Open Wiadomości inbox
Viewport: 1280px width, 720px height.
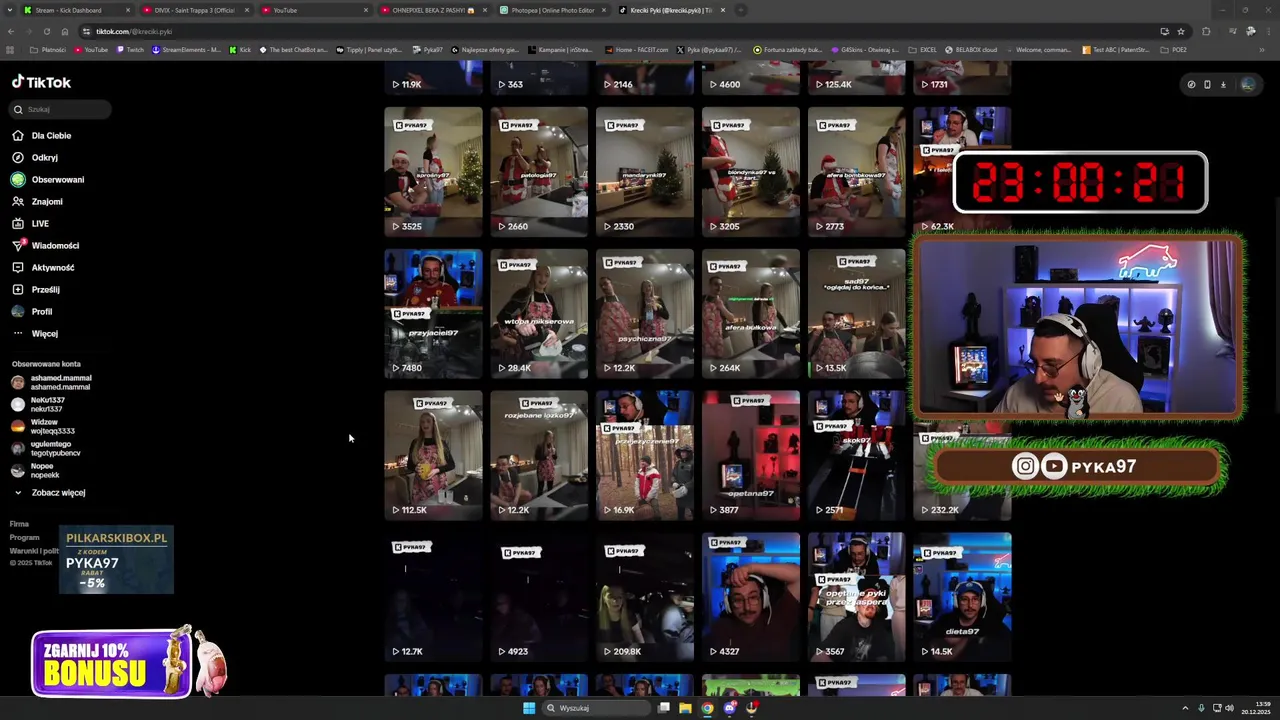click(x=55, y=245)
